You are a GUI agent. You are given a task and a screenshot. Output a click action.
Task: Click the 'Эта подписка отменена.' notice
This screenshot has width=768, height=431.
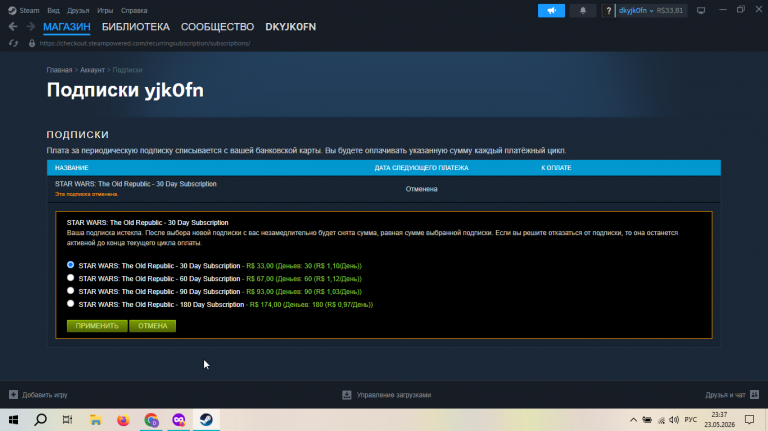pyautogui.click(x=86, y=194)
